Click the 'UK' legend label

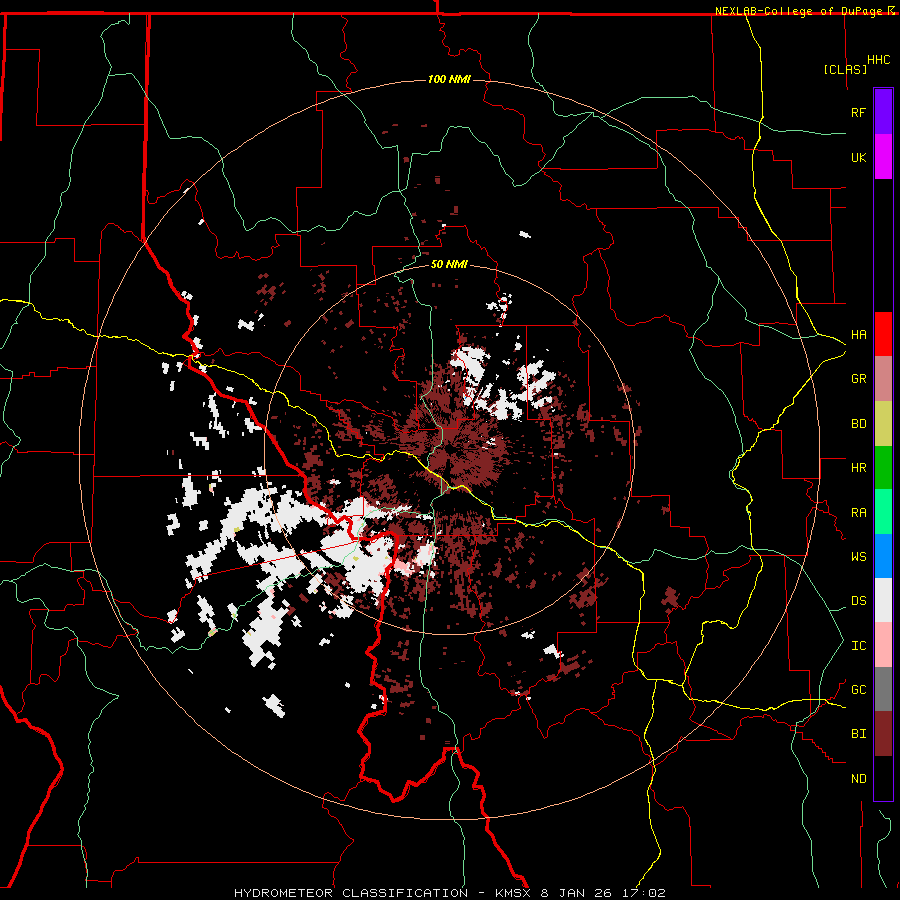(859, 157)
